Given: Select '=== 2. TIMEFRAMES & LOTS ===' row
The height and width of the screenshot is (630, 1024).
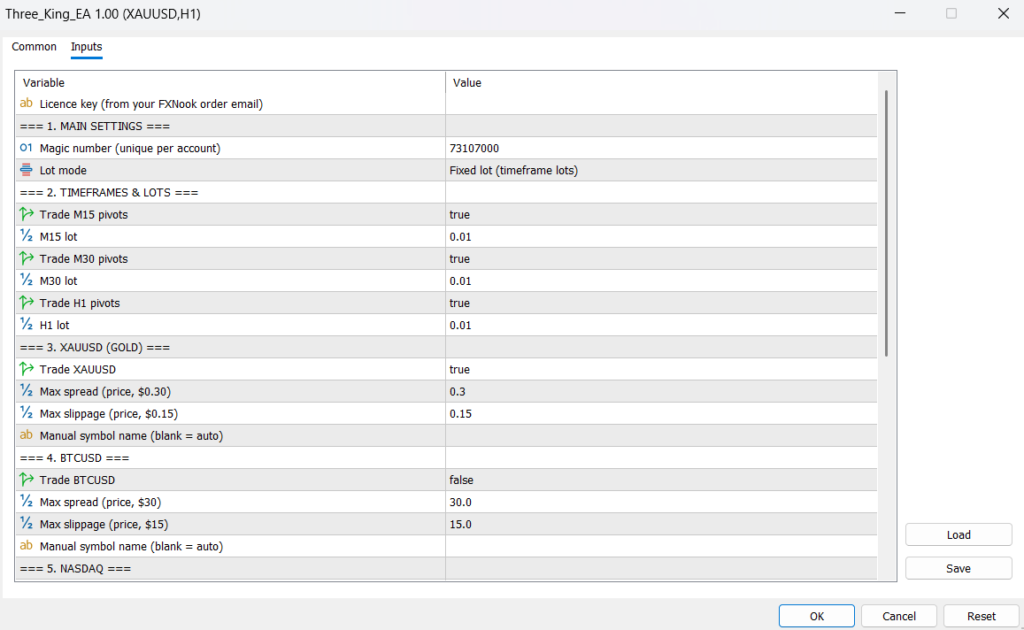Looking at the screenshot, I should (446, 193).
